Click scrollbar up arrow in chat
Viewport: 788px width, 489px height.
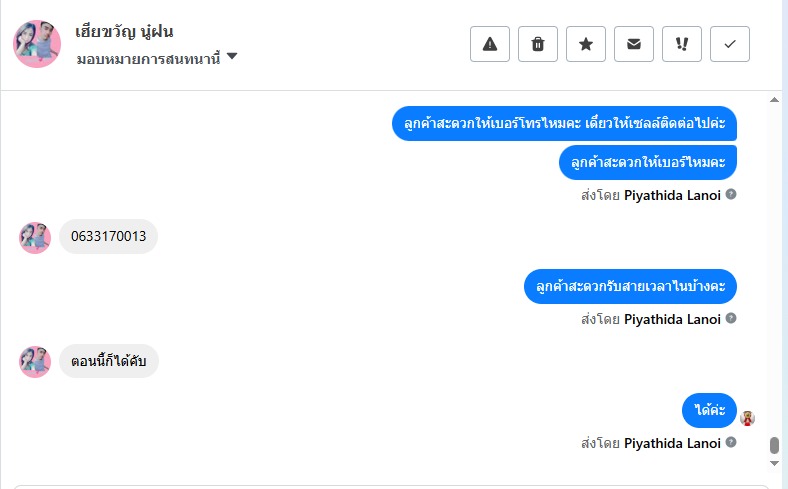pyautogui.click(x=774, y=100)
